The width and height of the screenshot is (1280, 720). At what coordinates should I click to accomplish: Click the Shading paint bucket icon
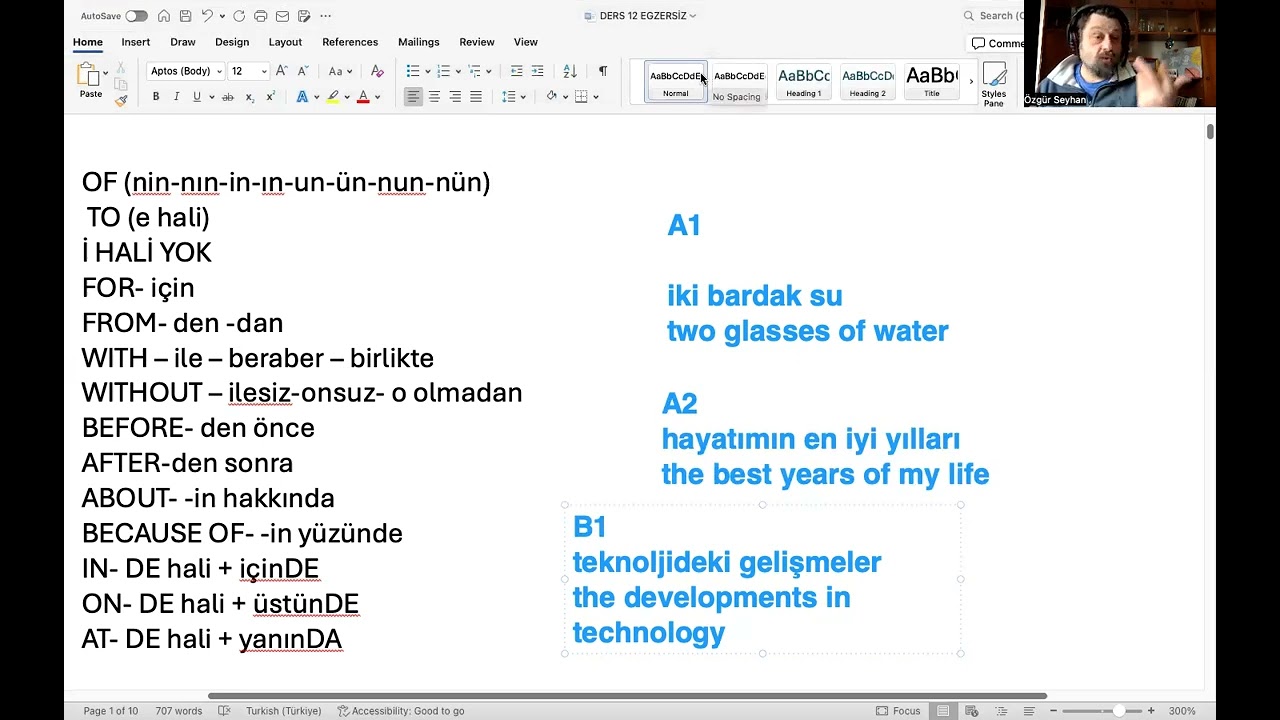tap(551, 97)
